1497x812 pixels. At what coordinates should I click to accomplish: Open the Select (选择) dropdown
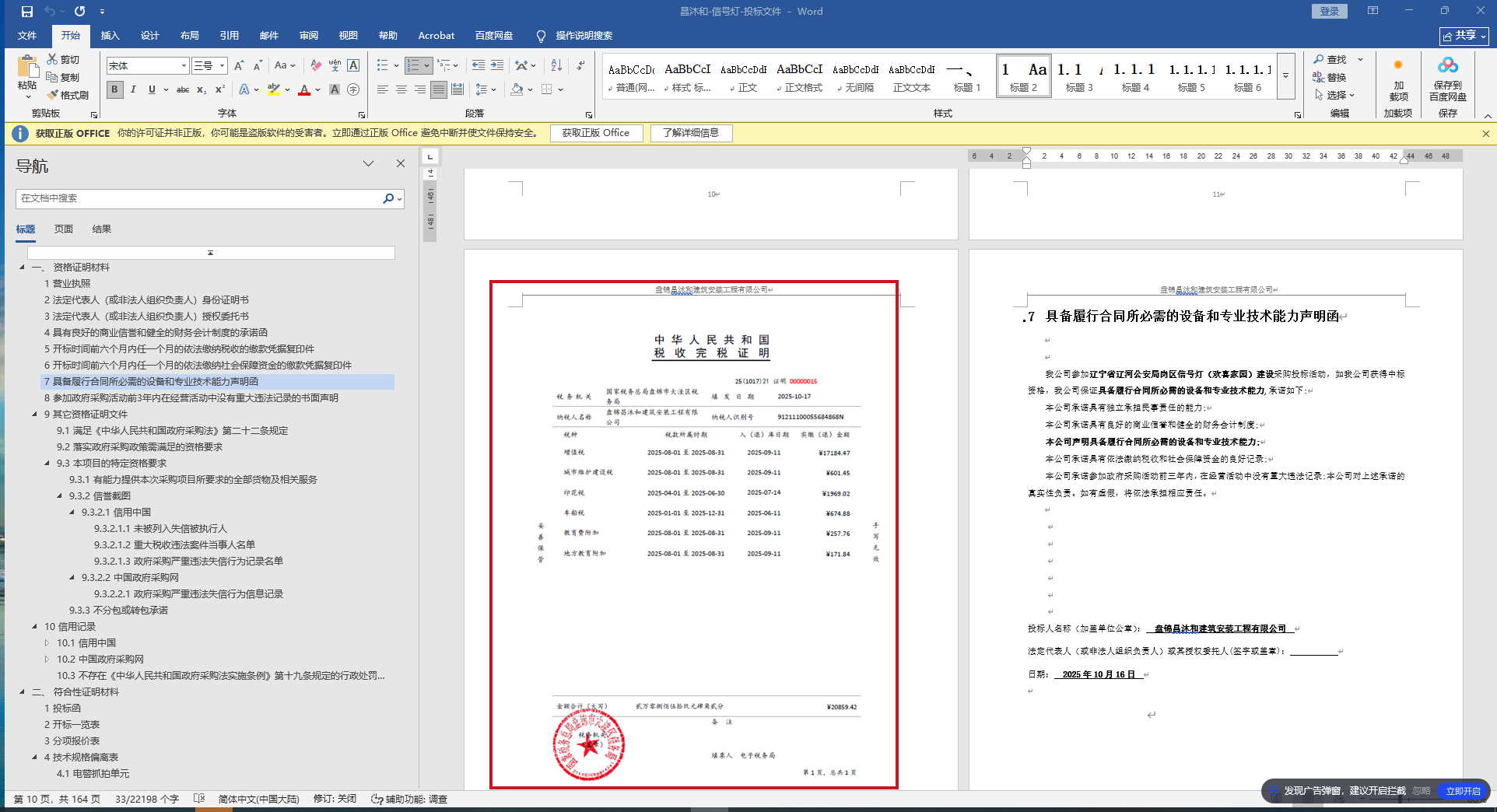pos(1335,95)
